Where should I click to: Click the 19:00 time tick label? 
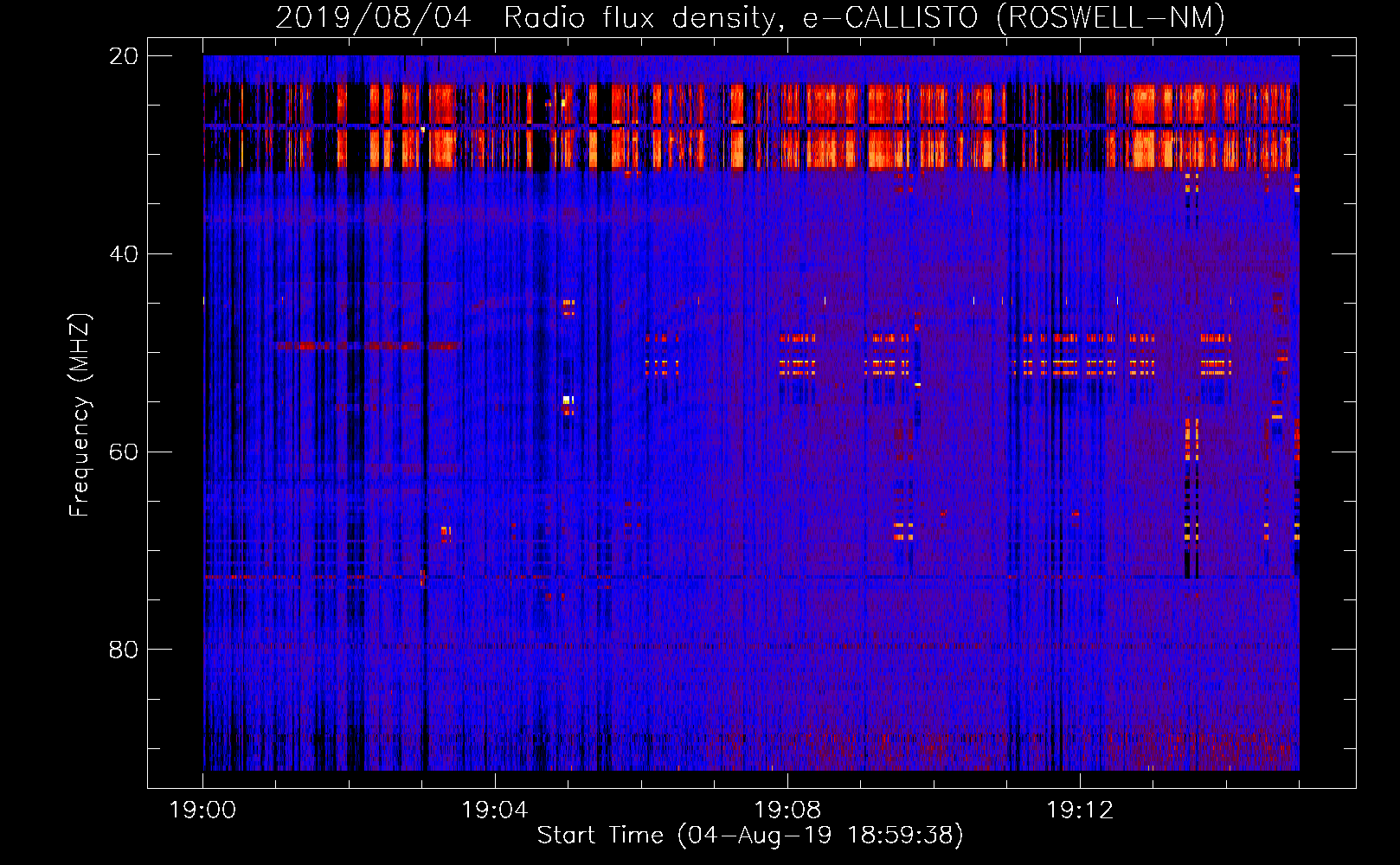pyautogui.click(x=202, y=811)
